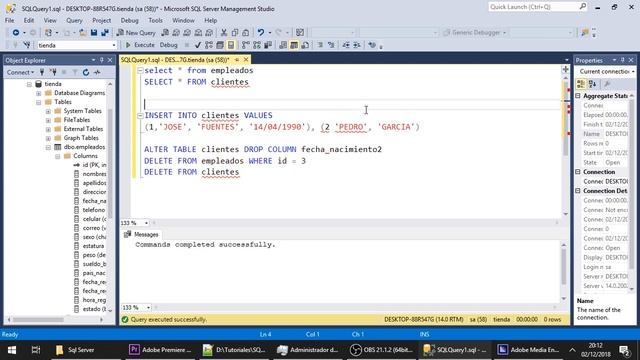Click Display Estimated Execution Plan icon

[x=209, y=45]
